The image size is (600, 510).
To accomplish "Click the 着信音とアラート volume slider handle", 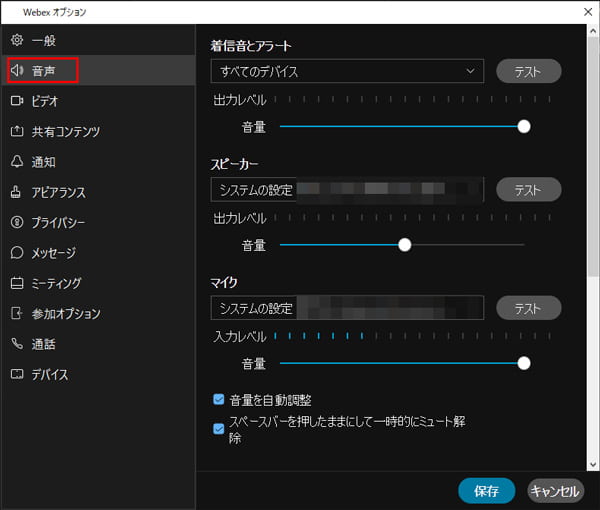I will point(523,126).
